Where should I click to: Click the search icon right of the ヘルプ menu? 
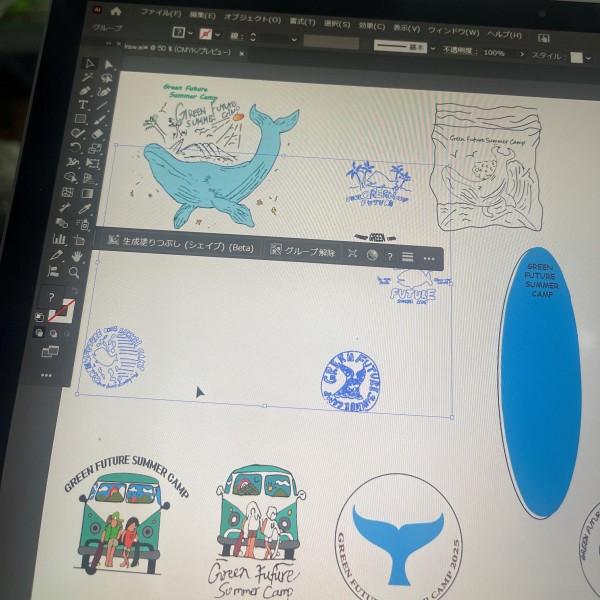click(x=544, y=38)
